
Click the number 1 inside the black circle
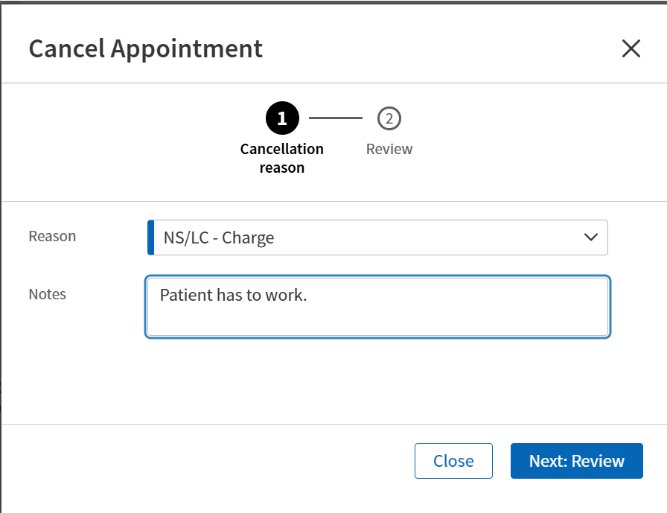[282, 119]
